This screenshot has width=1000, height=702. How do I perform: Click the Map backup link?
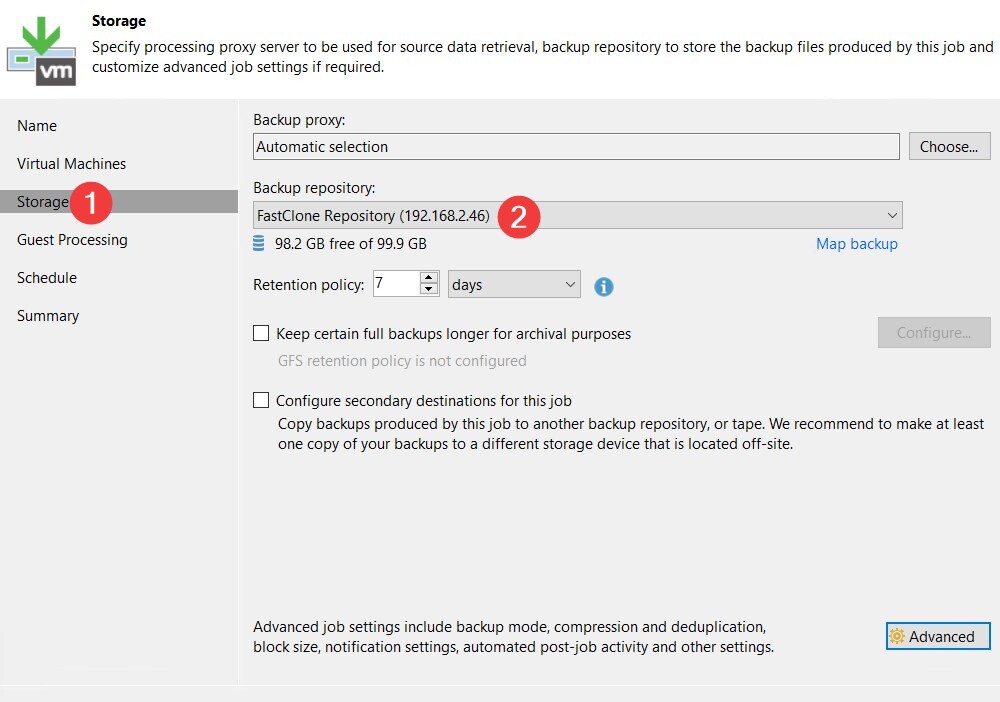856,243
